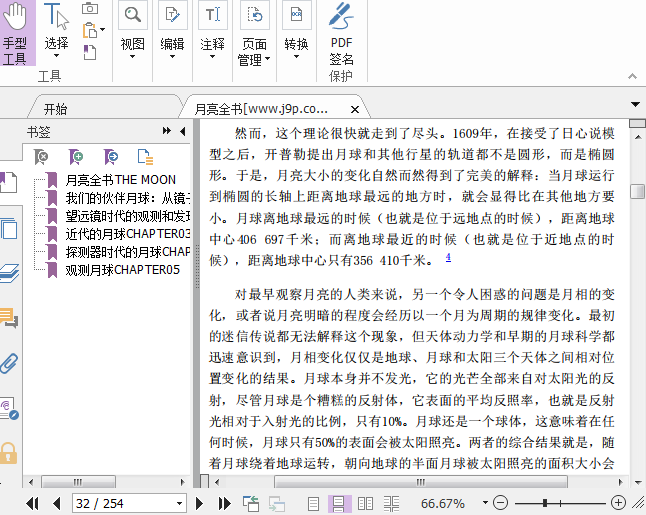Go to the next page
The height and width of the screenshot is (515, 646).
199,503
